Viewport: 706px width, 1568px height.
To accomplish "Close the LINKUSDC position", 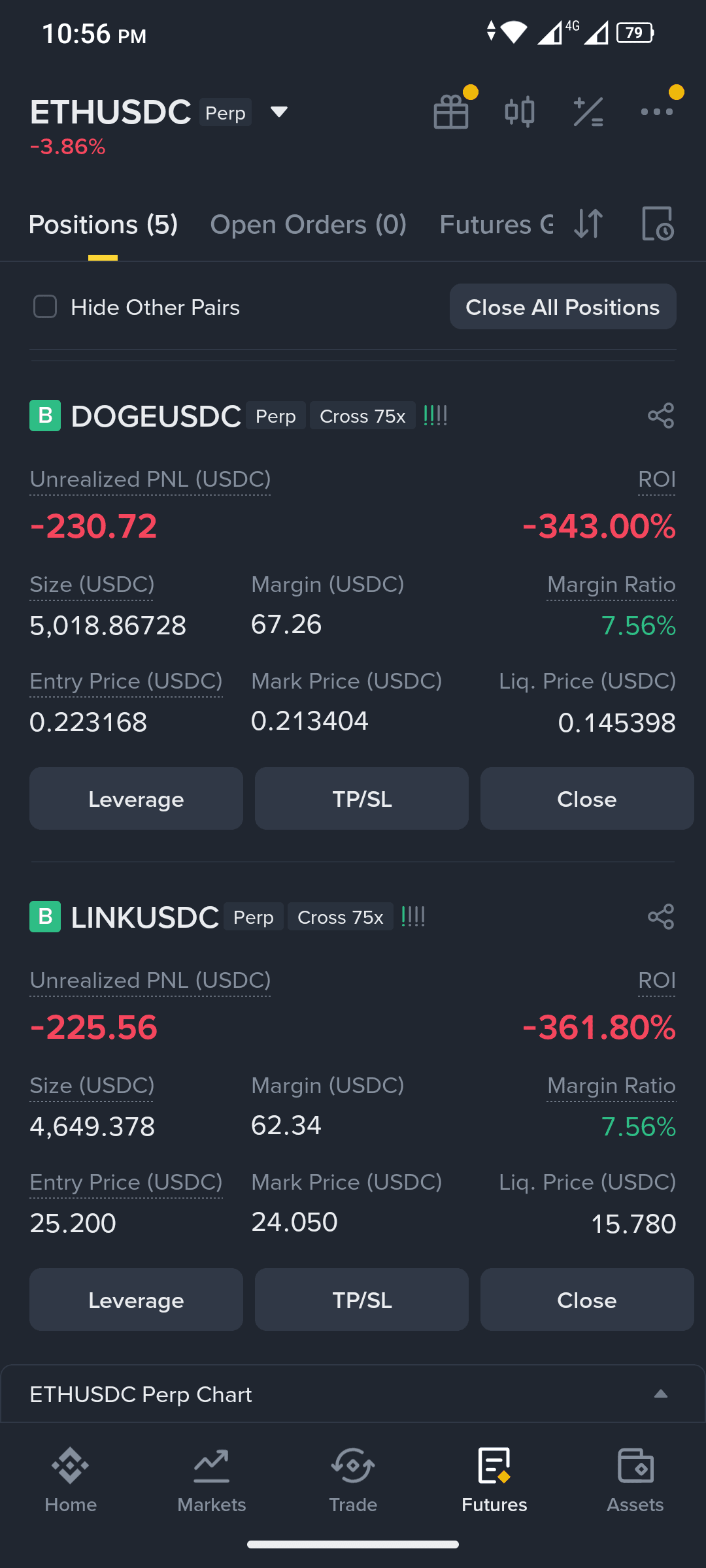I will point(587,1299).
